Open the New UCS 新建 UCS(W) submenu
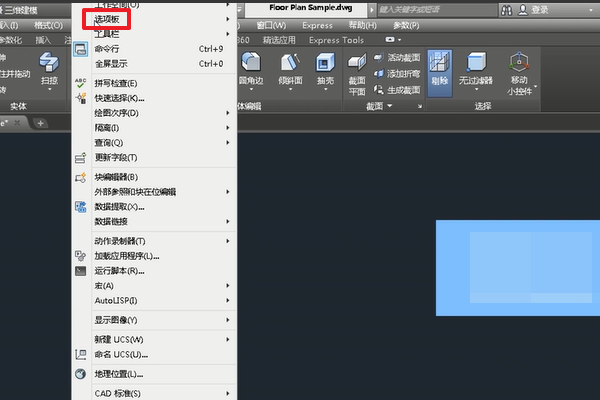 pyautogui.click(x=153, y=340)
